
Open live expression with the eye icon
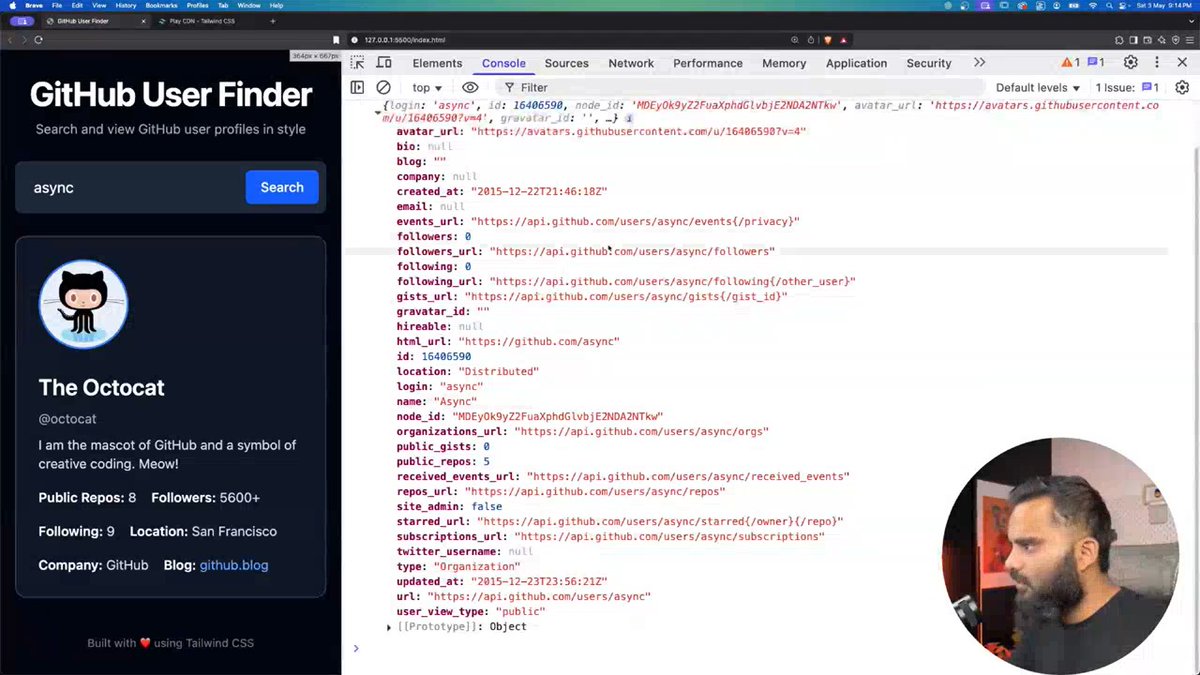[470, 88]
